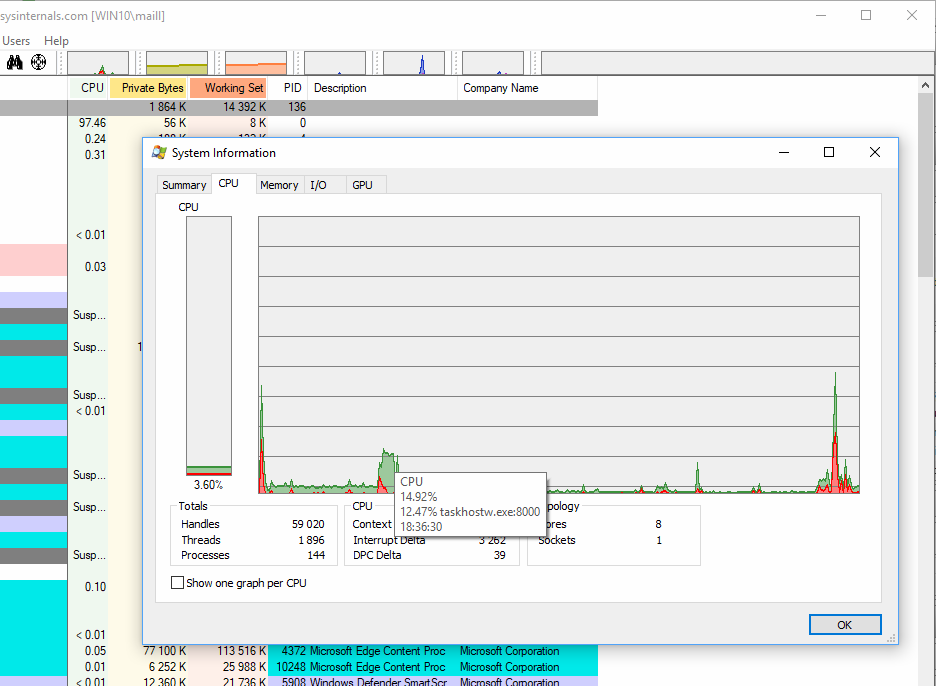Click the binoculars Find Handle icon

[x=15, y=63]
